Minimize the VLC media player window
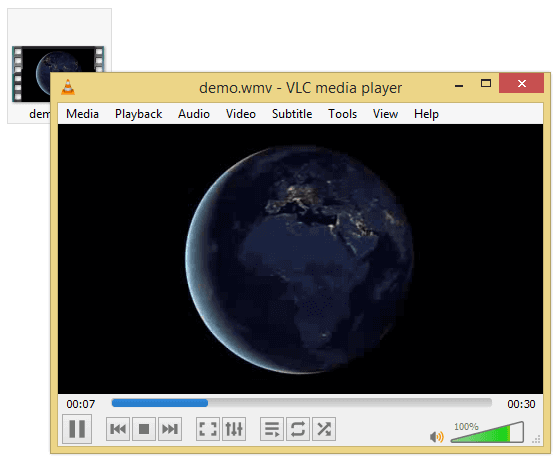Screen dimensions: 560x465 (459, 86)
